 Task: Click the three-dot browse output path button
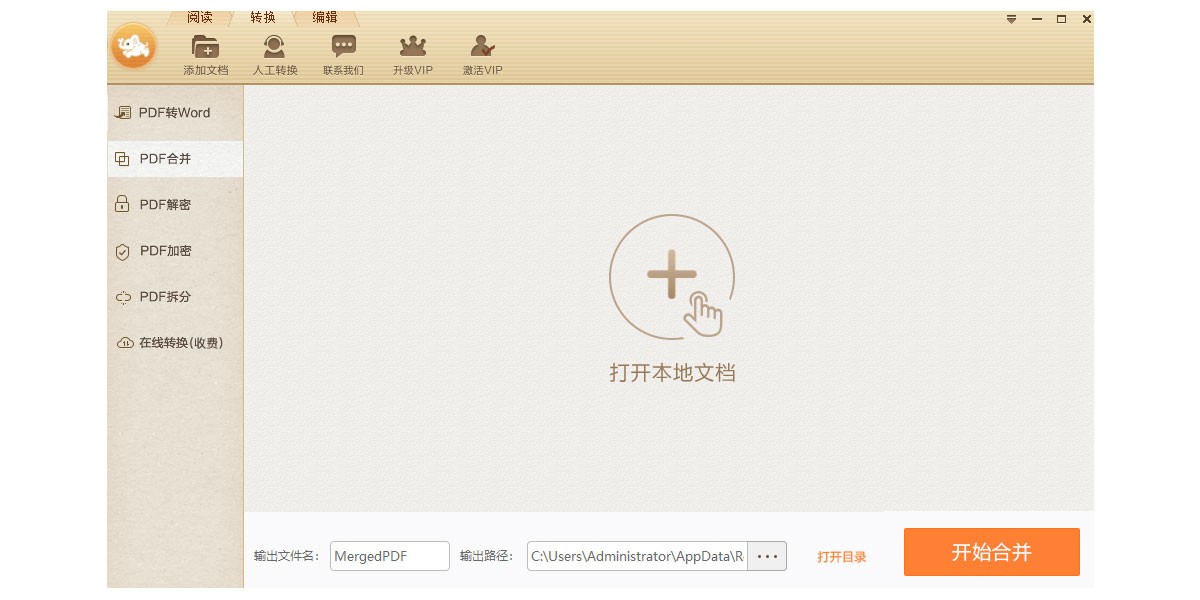[767, 556]
